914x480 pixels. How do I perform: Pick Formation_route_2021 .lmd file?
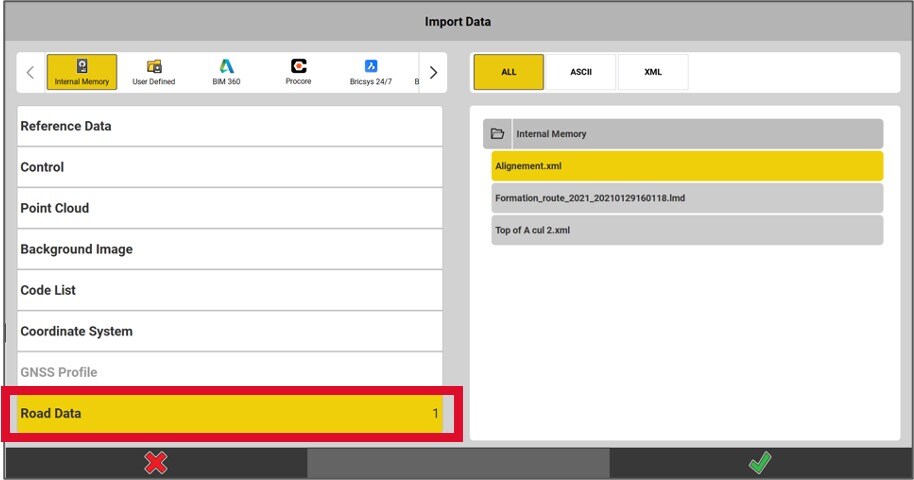(687, 198)
